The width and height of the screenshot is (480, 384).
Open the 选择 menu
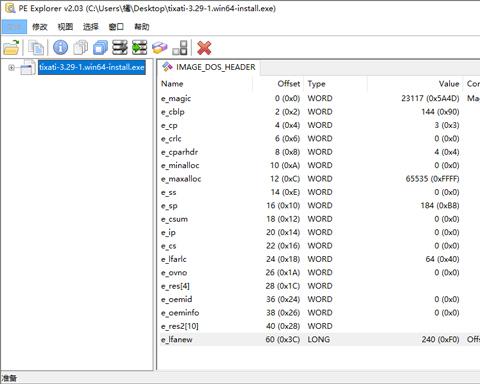click(x=91, y=27)
